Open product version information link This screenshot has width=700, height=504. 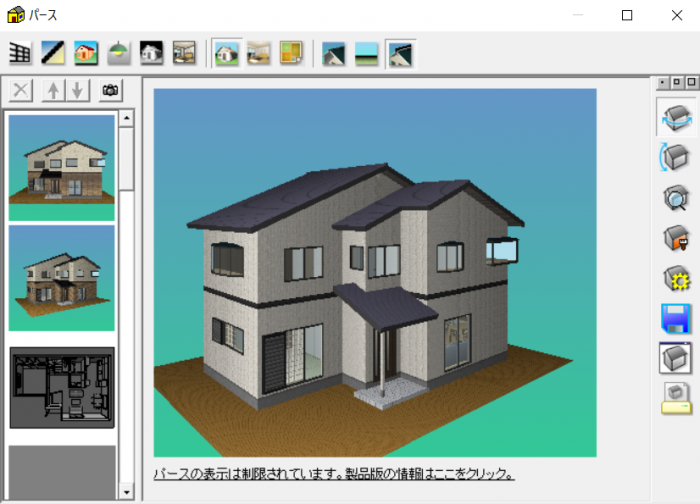(334, 474)
